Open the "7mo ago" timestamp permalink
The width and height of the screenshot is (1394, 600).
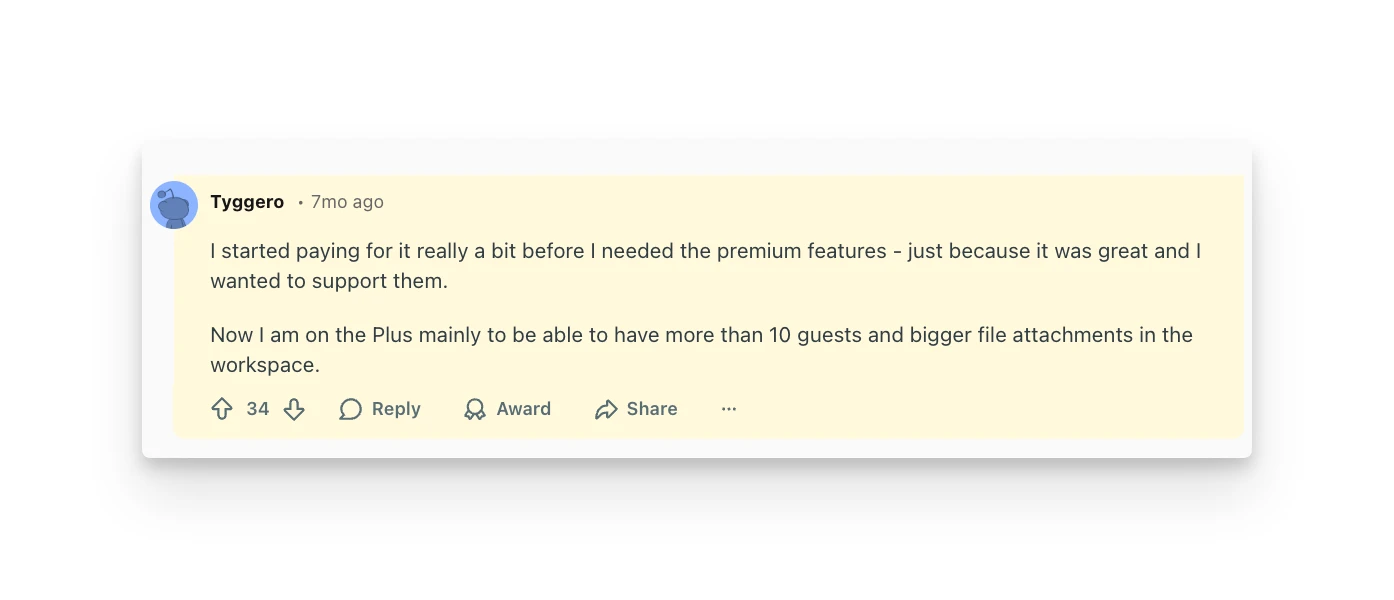click(347, 202)
